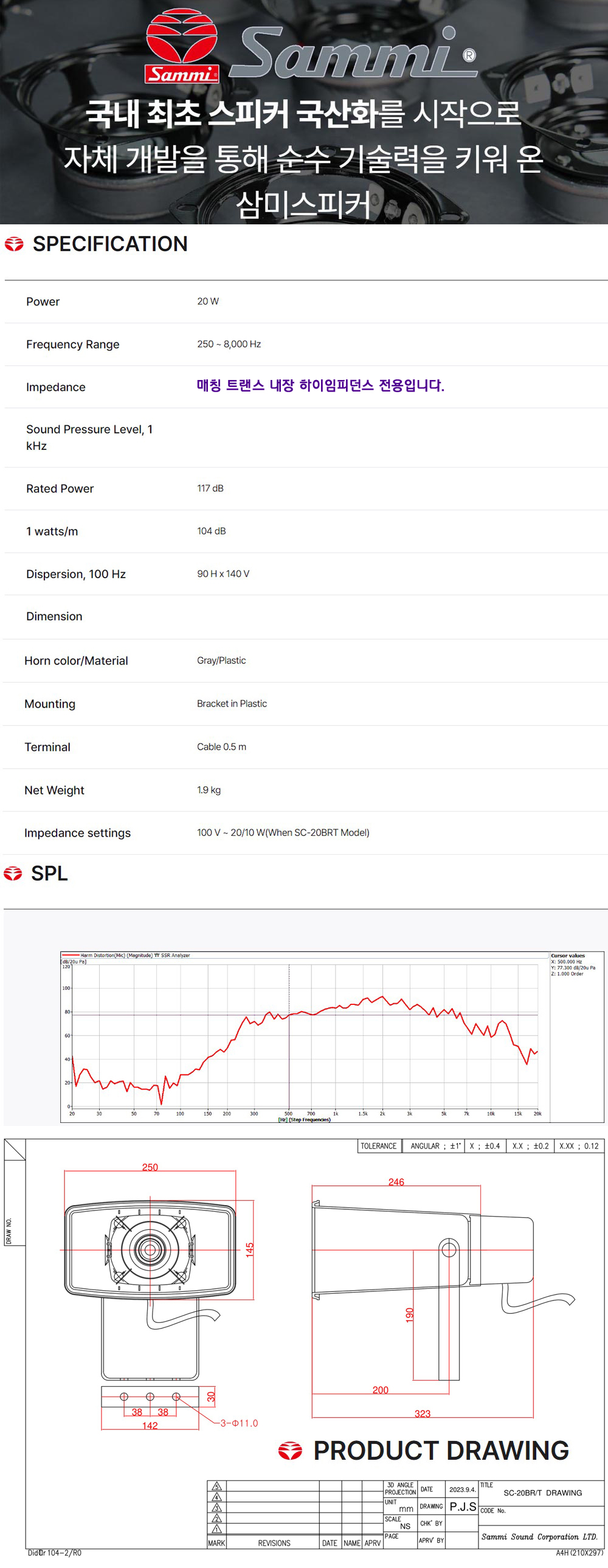This screenshot has width=608, height=1568.
Task: Click the '3-Φ11.0' hole callout
Action: click(x=239, y=1423)
